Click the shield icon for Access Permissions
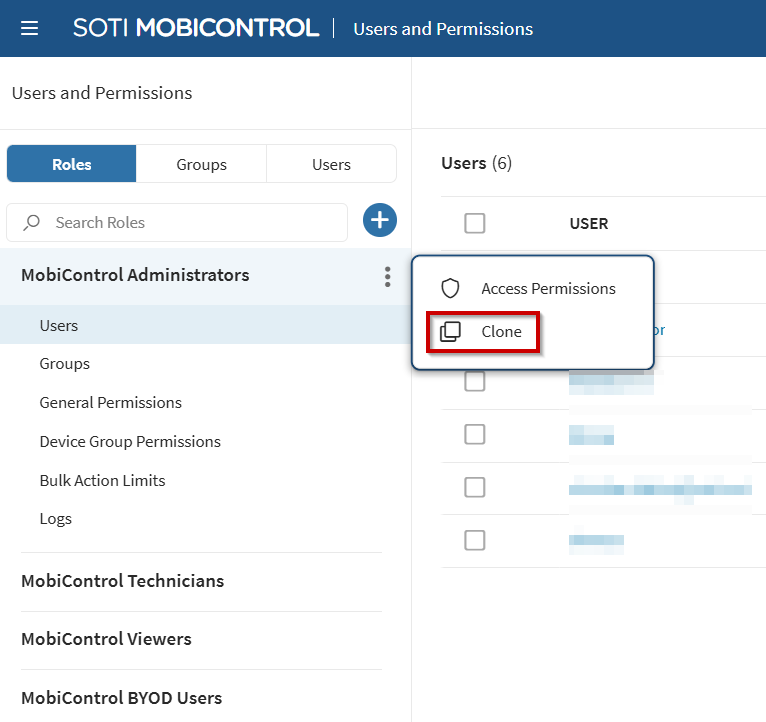The height and width of the screenshot is (722, 766). pos(450,289)
